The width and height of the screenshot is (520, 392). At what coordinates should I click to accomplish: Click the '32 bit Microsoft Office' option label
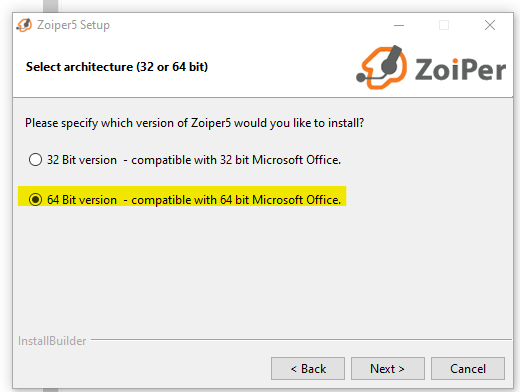coord(194,160)
